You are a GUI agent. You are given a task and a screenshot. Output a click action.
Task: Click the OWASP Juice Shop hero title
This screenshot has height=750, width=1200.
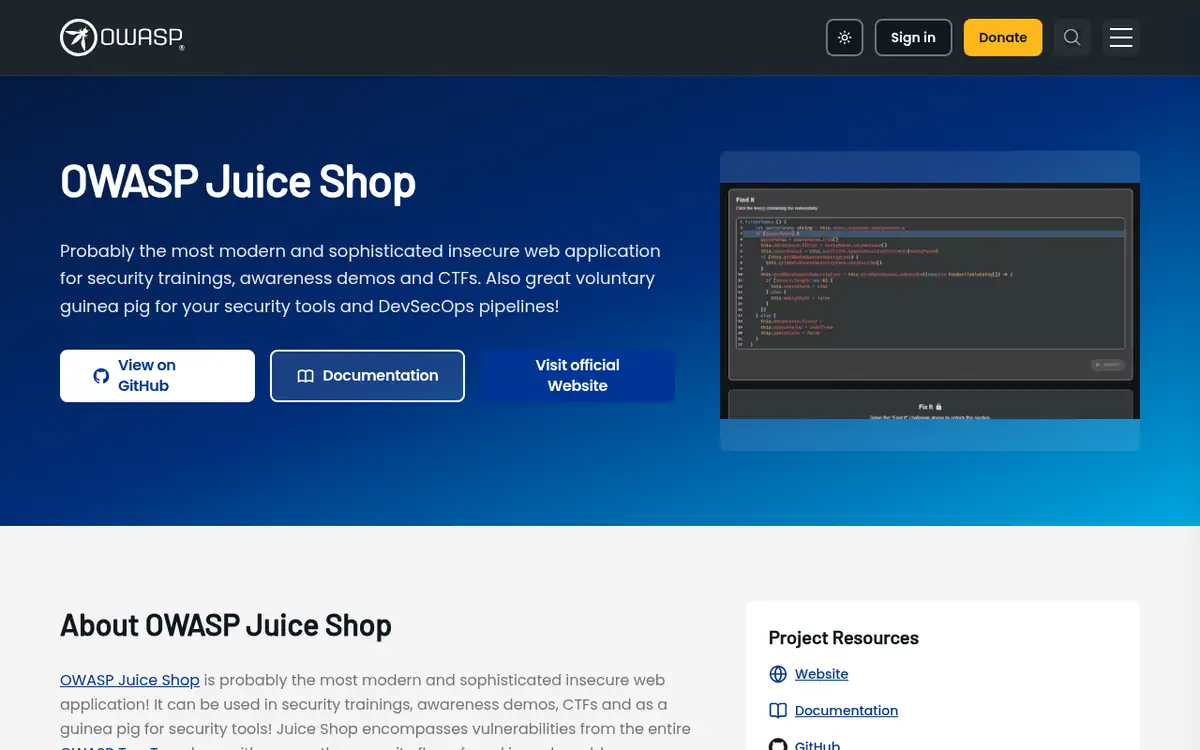coord(238,182)
